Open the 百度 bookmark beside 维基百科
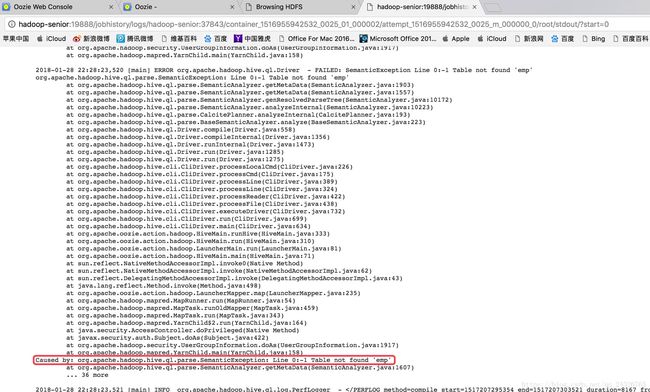 pos(216,39)
